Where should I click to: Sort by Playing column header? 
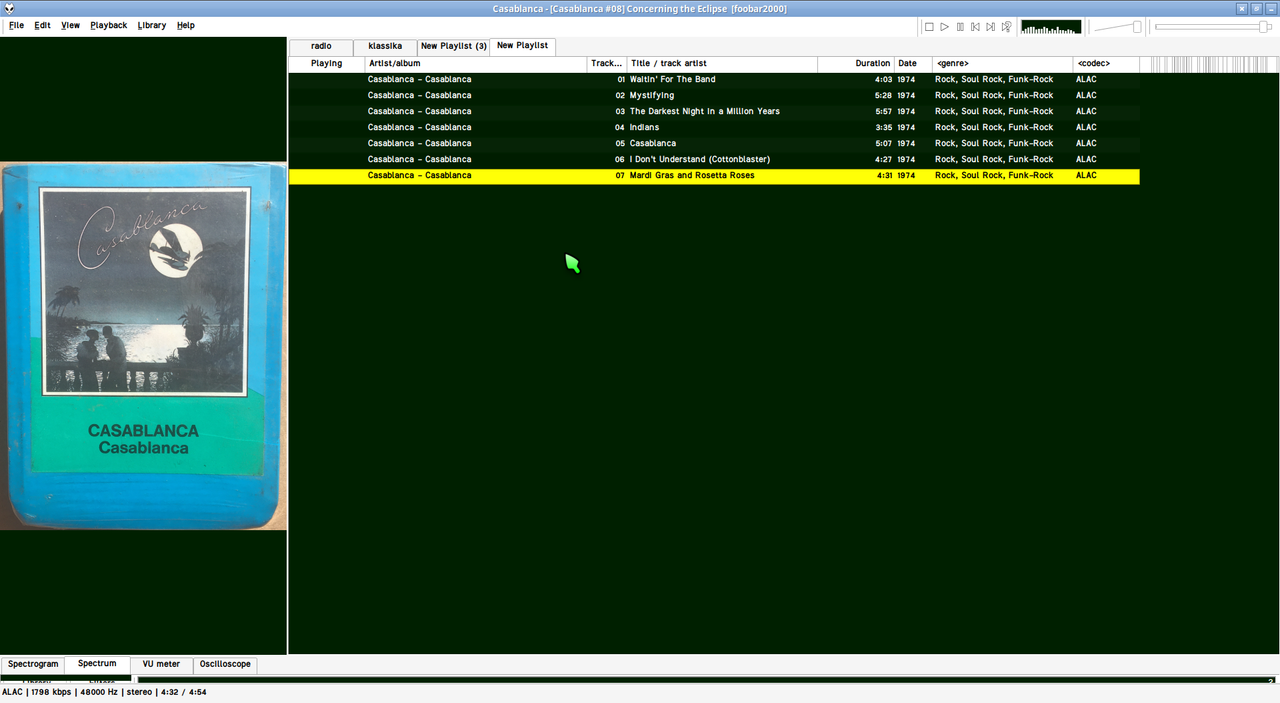click(x=327, y=64)
